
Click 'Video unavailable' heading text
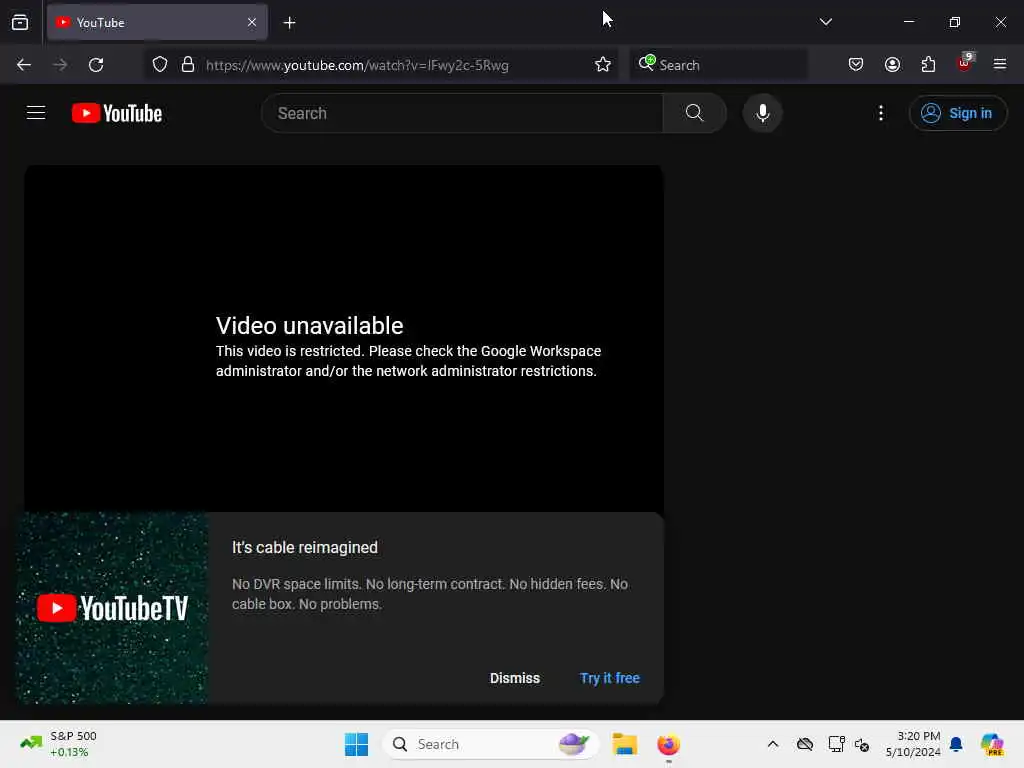tap(310, 325)
